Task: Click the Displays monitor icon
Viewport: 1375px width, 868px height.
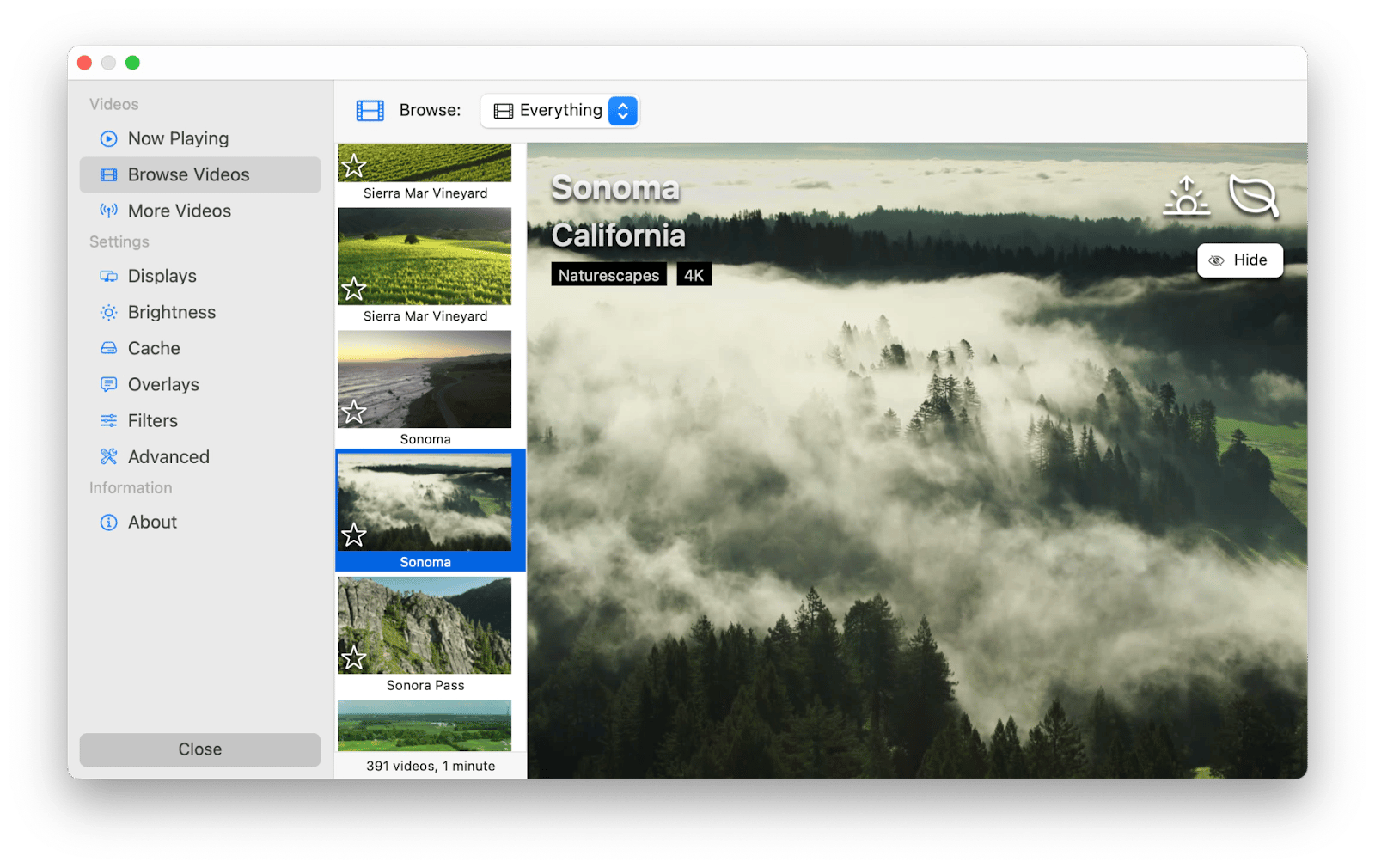Action: pyautogui.click(x=108, y=276)
